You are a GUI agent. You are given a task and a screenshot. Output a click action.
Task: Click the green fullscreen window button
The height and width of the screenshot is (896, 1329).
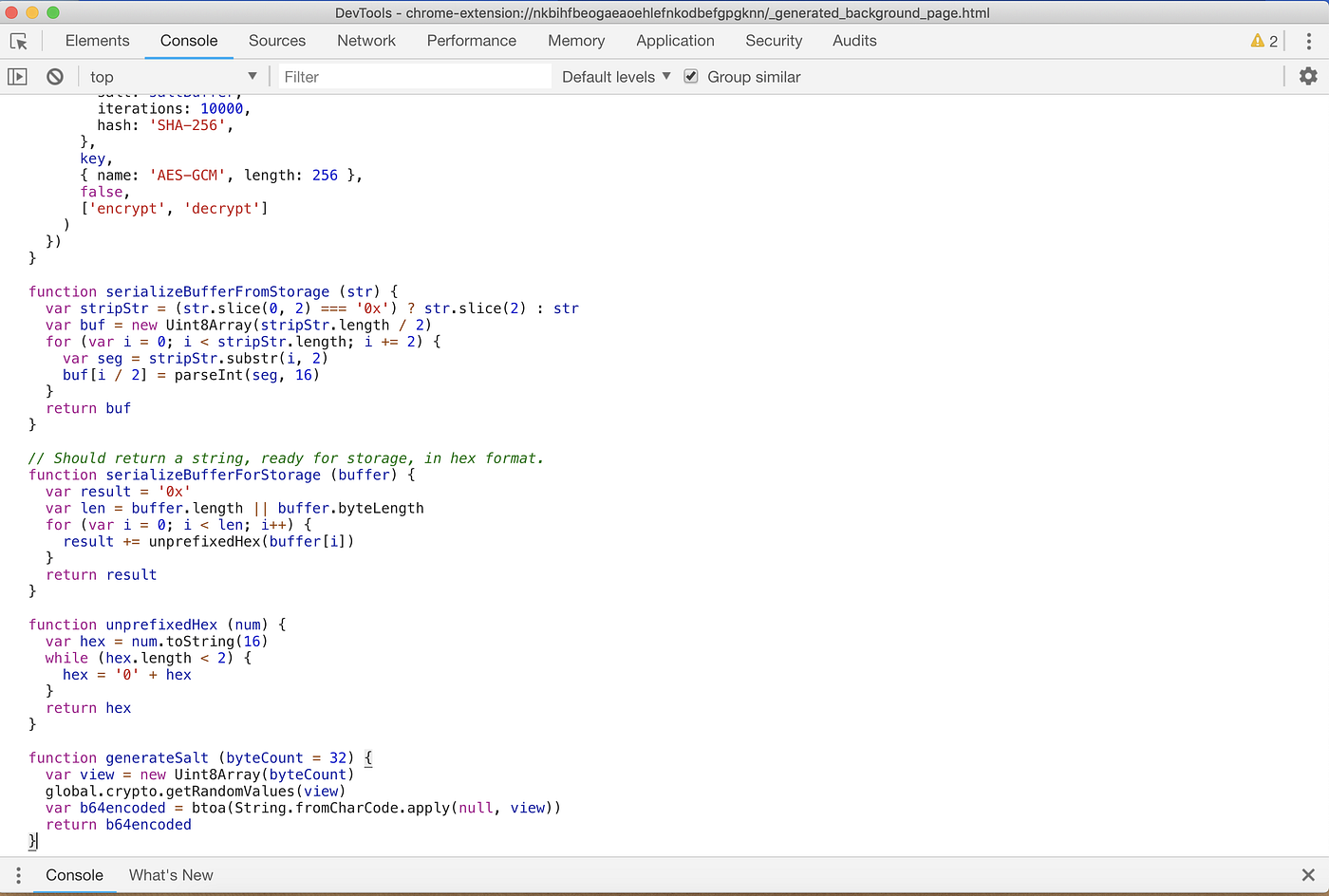point(53,12)
